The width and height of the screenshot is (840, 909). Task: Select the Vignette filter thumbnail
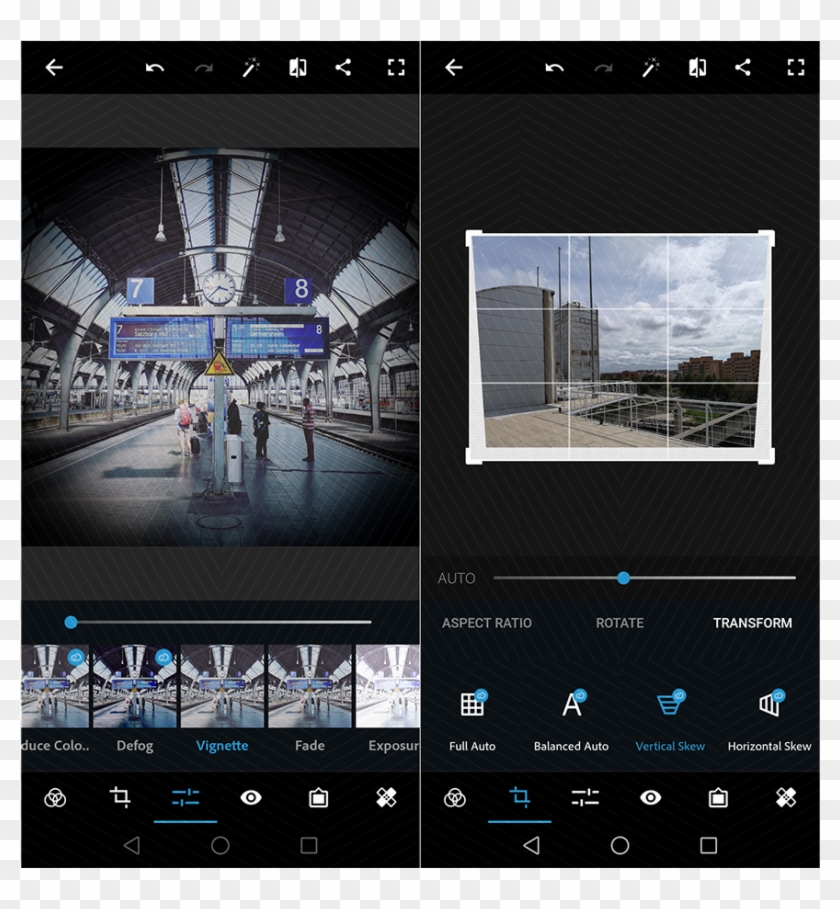click(x=222, y=690)
